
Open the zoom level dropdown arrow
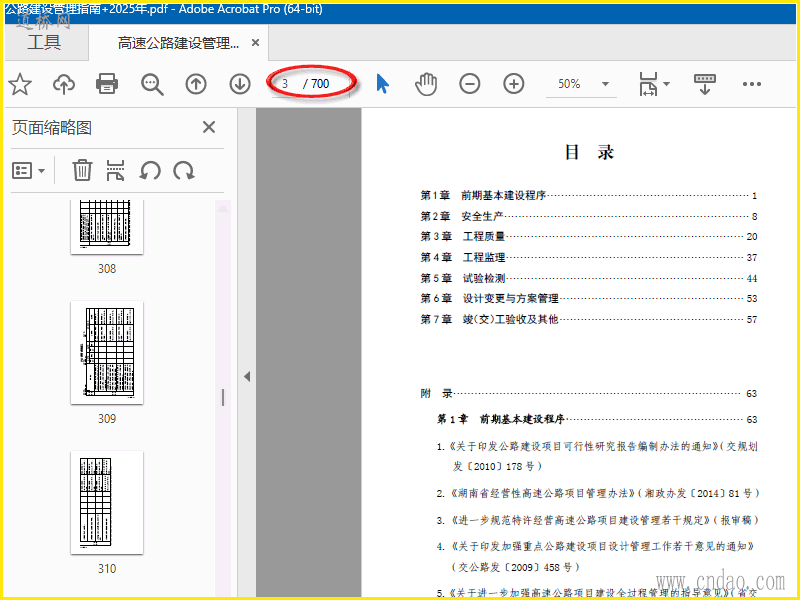coord(605,84)
